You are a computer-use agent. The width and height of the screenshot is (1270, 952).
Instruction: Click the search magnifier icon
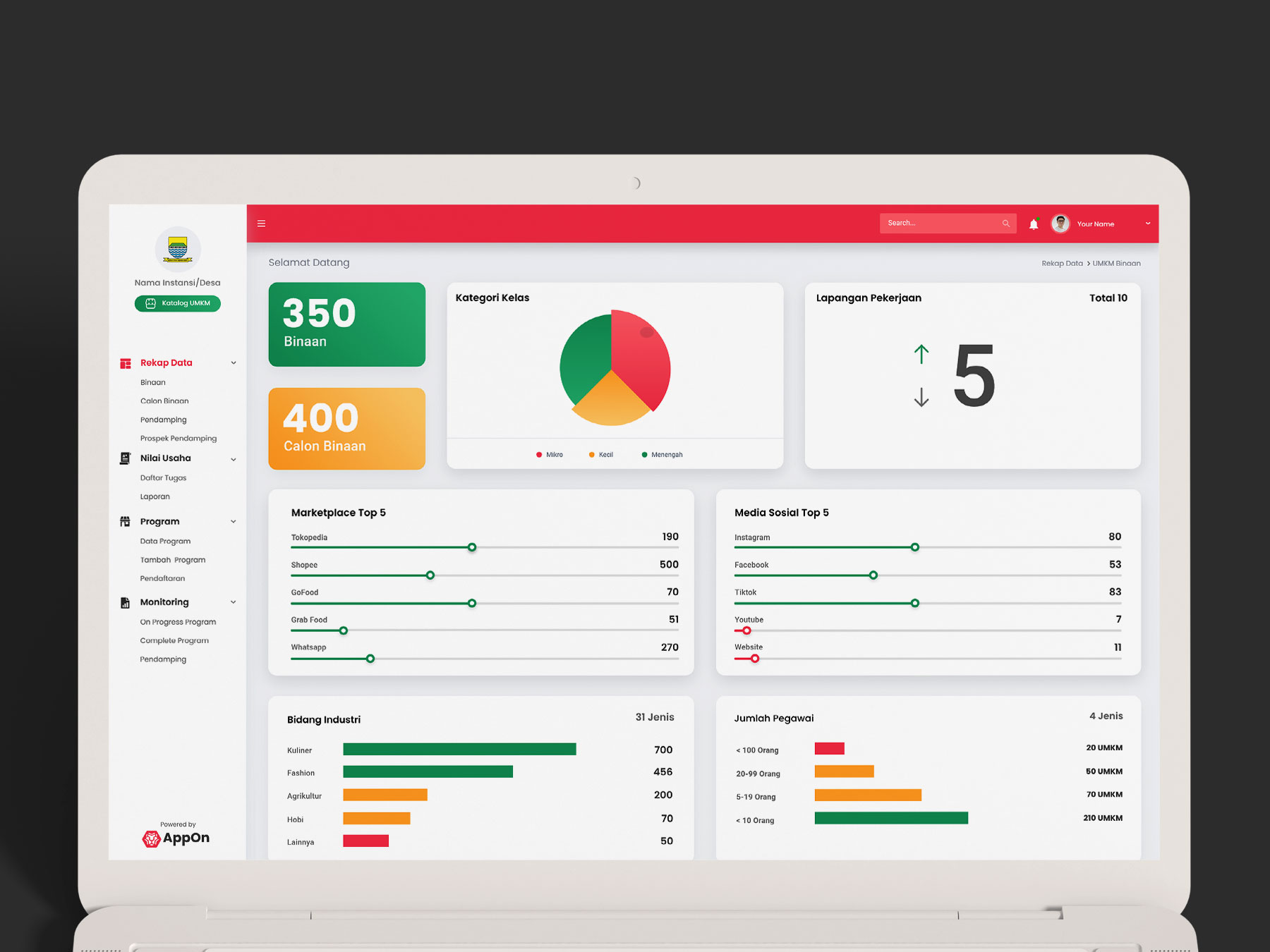click(1005, 224)
